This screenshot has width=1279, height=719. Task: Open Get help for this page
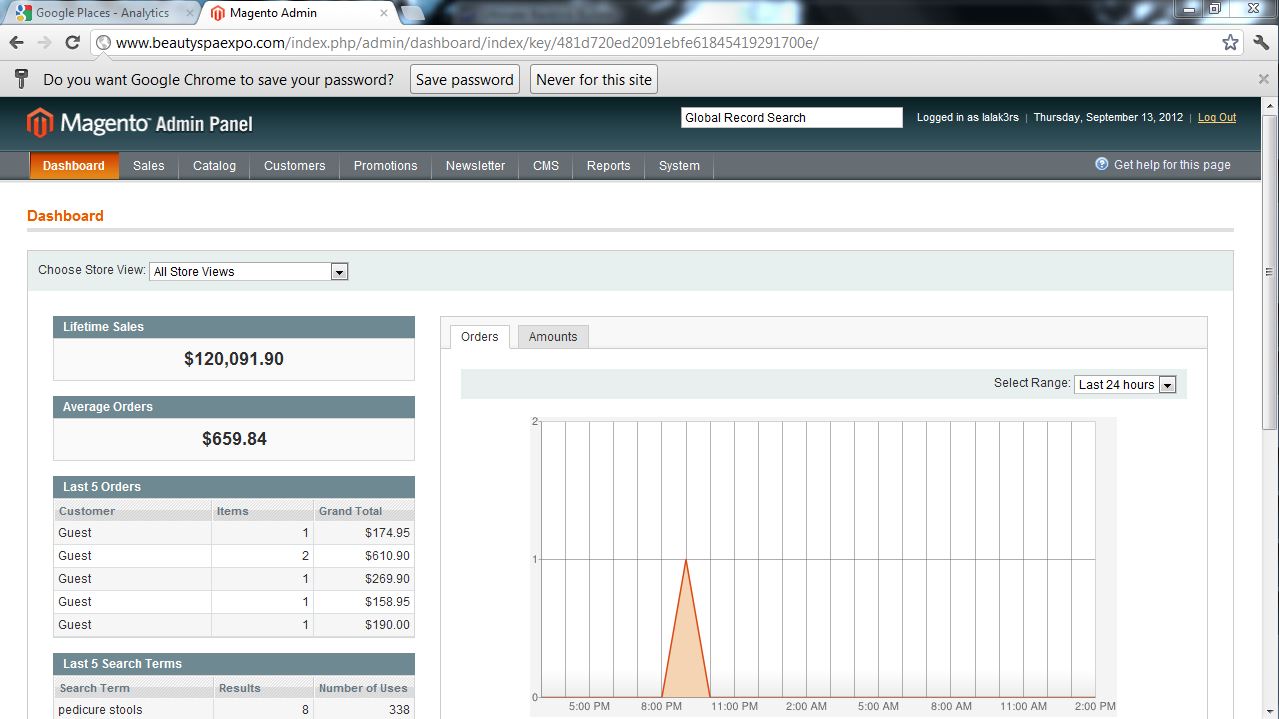click(x=1172, y=165)
